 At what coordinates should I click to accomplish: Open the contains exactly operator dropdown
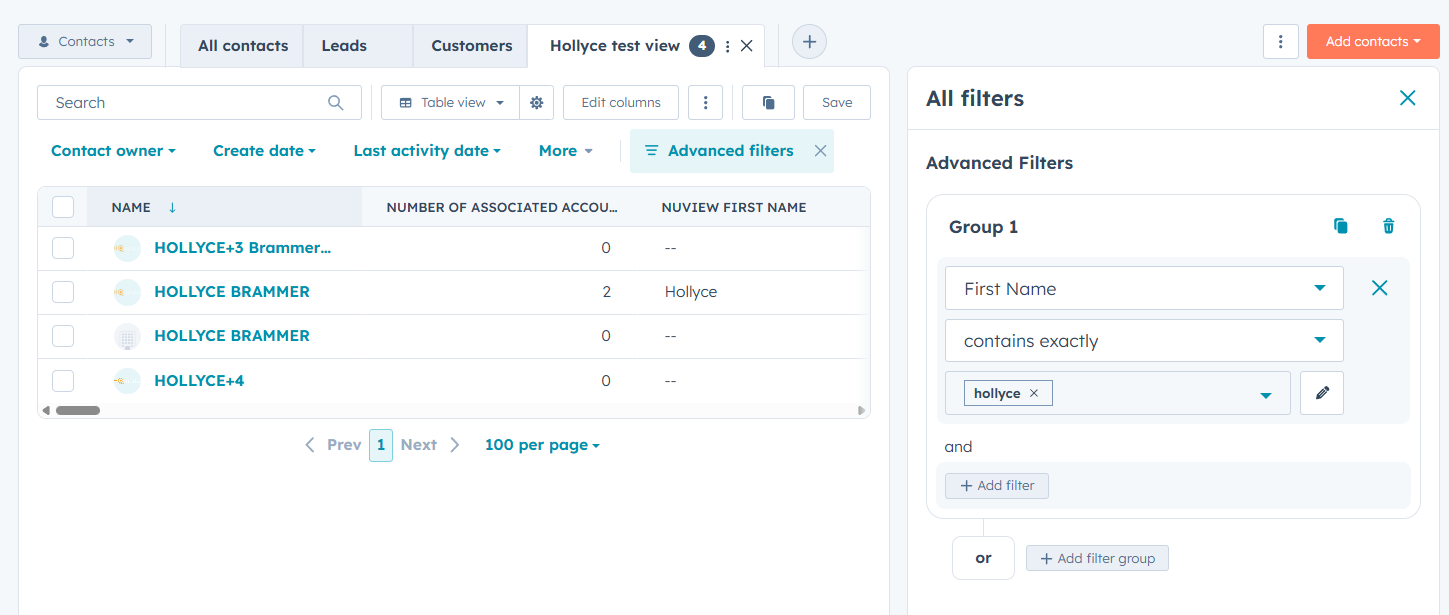point(1143,341)
